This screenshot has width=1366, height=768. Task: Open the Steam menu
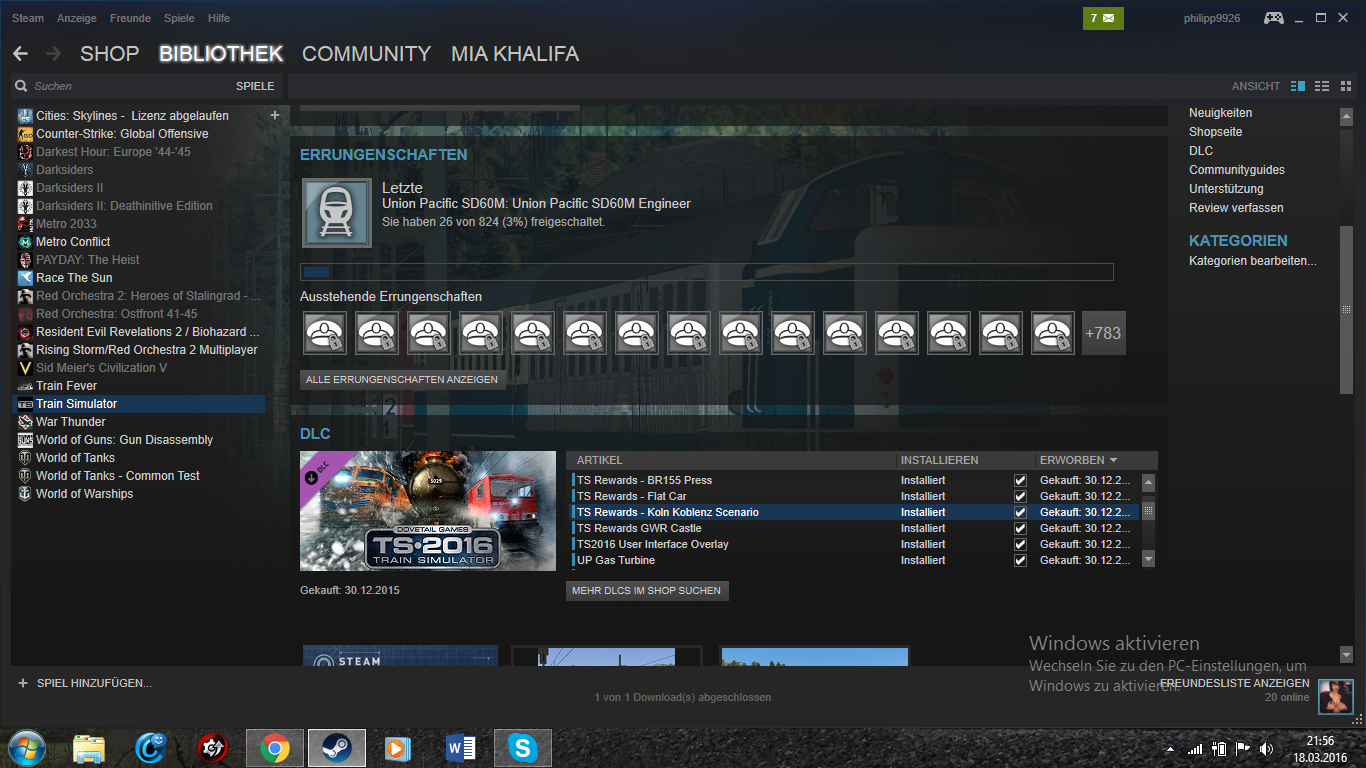click(28, 18)
